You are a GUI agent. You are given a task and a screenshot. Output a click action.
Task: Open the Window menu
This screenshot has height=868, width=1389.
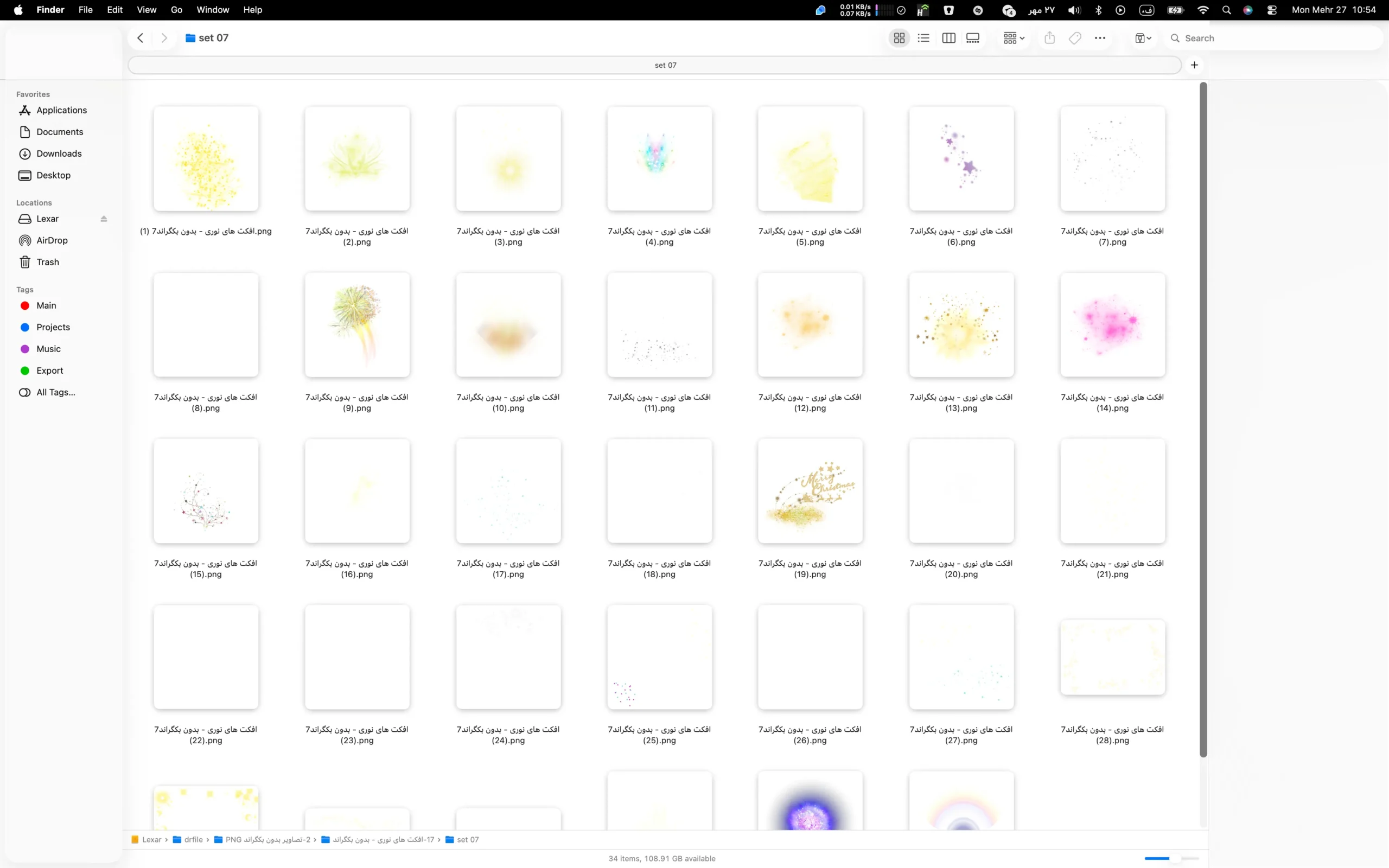(x=213, y=10)
